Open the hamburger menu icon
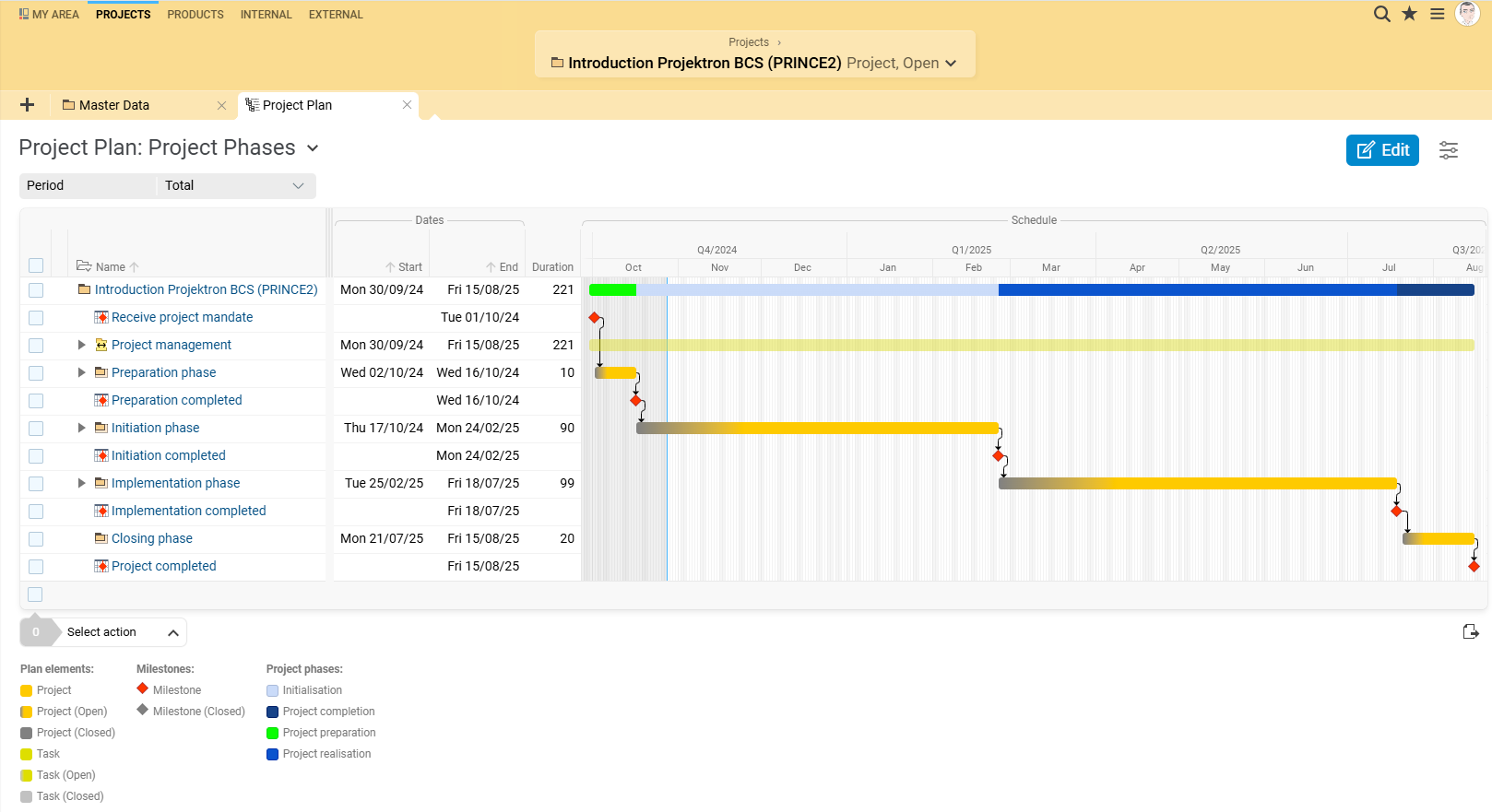Screen dimensions: 1492x812 click(1437, 14)
